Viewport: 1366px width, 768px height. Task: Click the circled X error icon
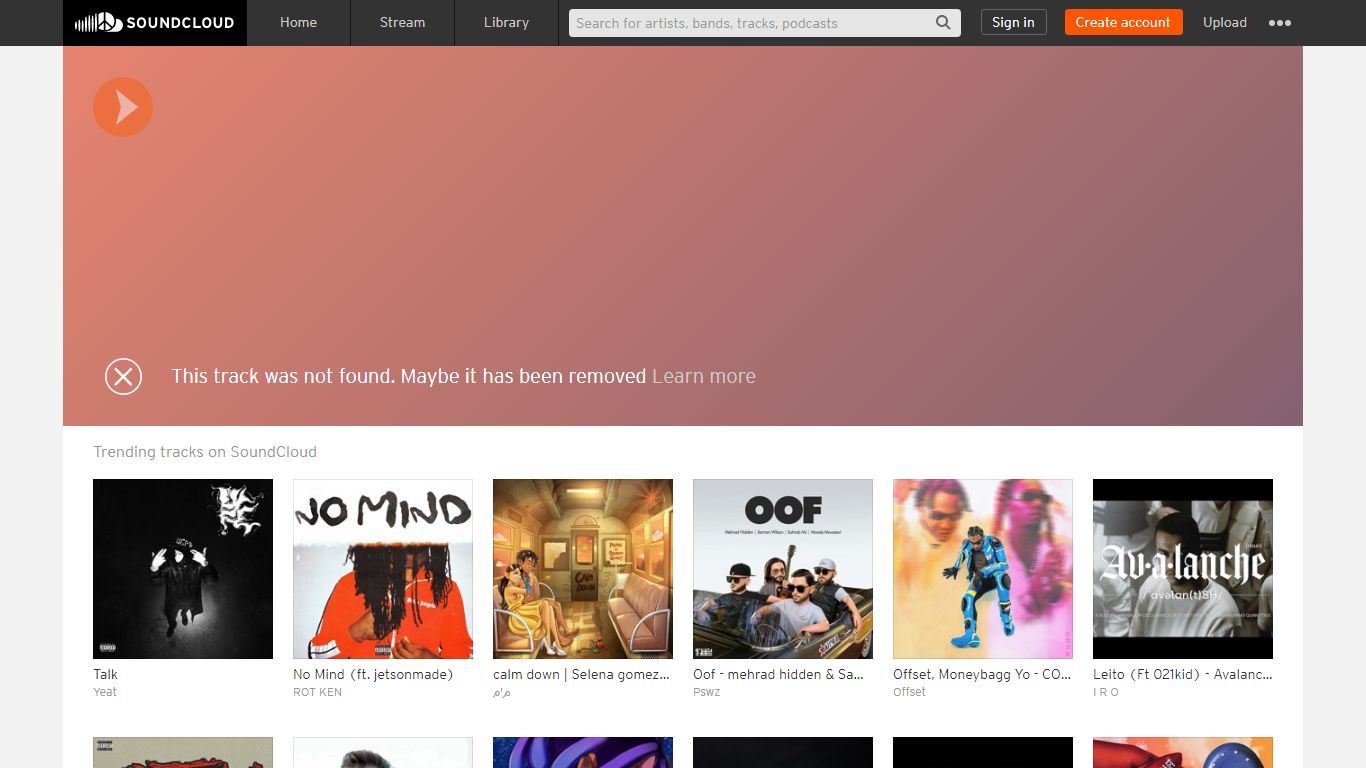[x=123, y=376]
